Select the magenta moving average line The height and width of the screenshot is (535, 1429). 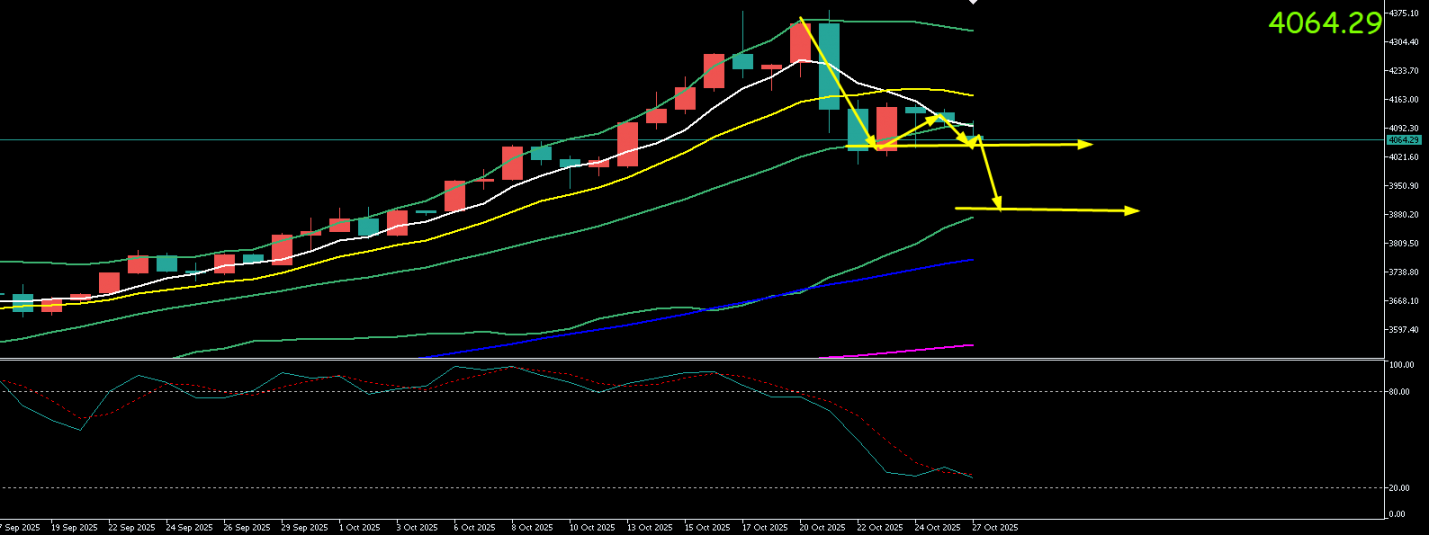900,350
